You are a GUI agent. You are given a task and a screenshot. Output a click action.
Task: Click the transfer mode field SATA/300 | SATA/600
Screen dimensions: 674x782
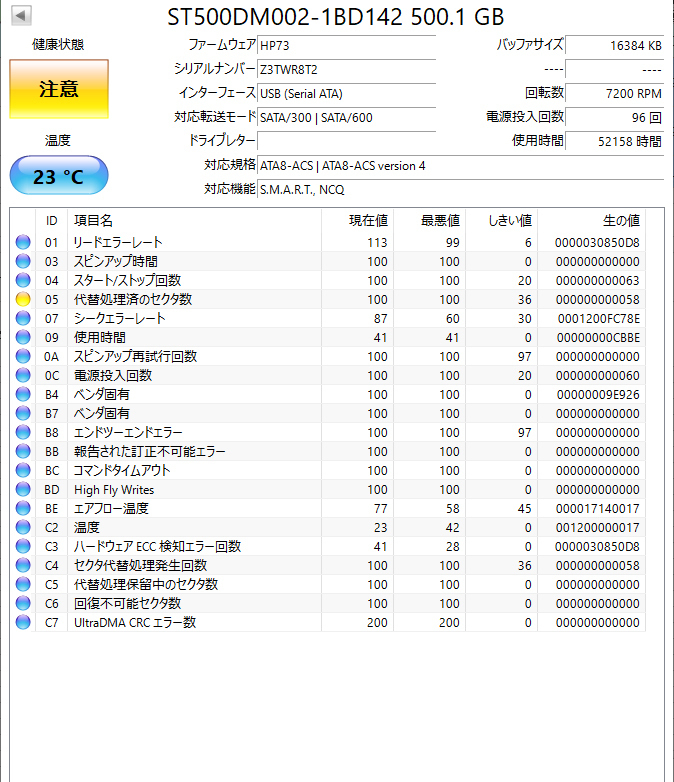pyautogui.click(x=347, y=117)
